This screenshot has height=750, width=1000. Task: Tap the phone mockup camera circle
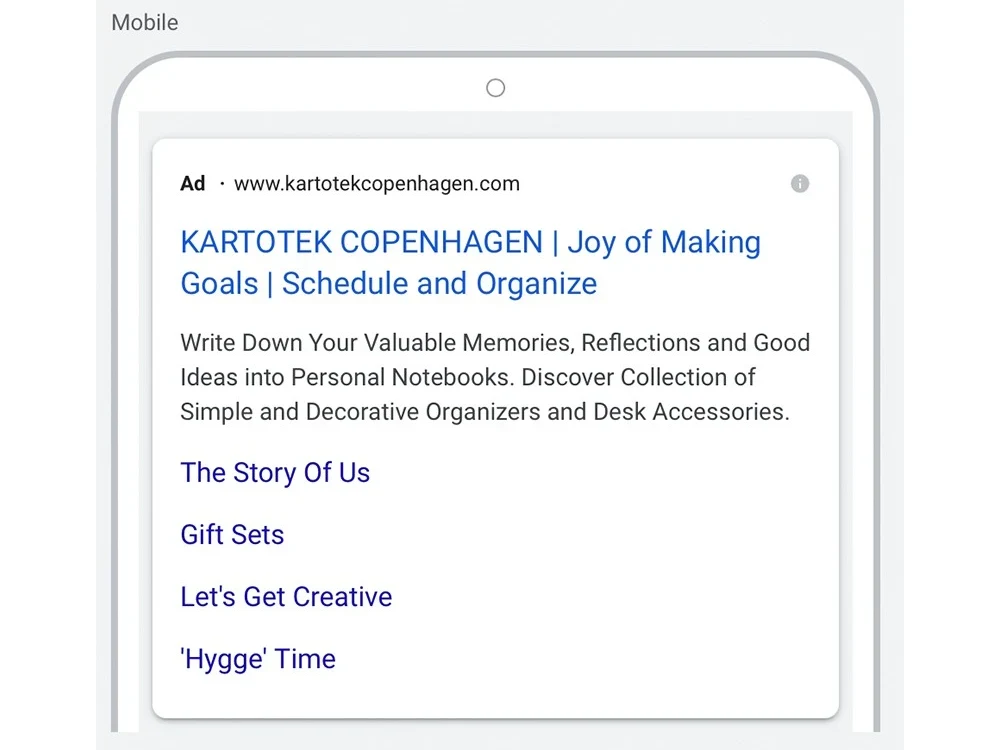[496, 88]
